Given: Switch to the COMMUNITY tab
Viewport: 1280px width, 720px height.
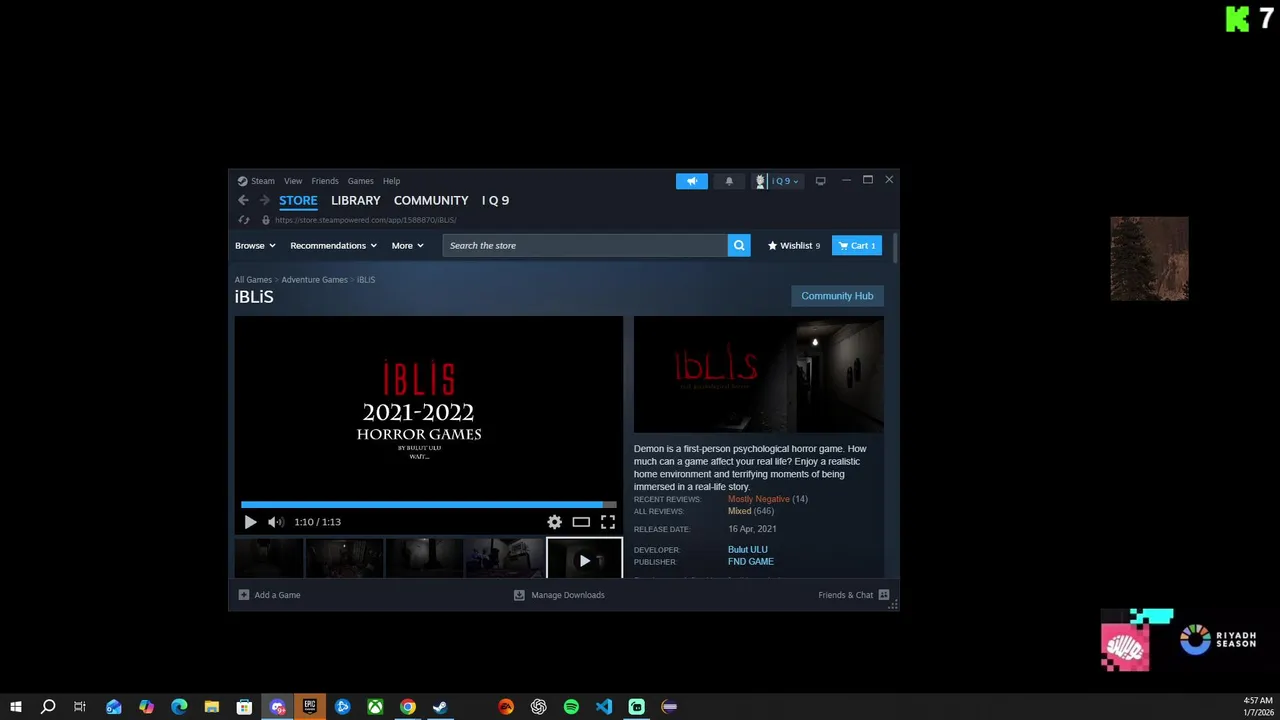Looking at the screenshot, I should [x=431, y=200].
